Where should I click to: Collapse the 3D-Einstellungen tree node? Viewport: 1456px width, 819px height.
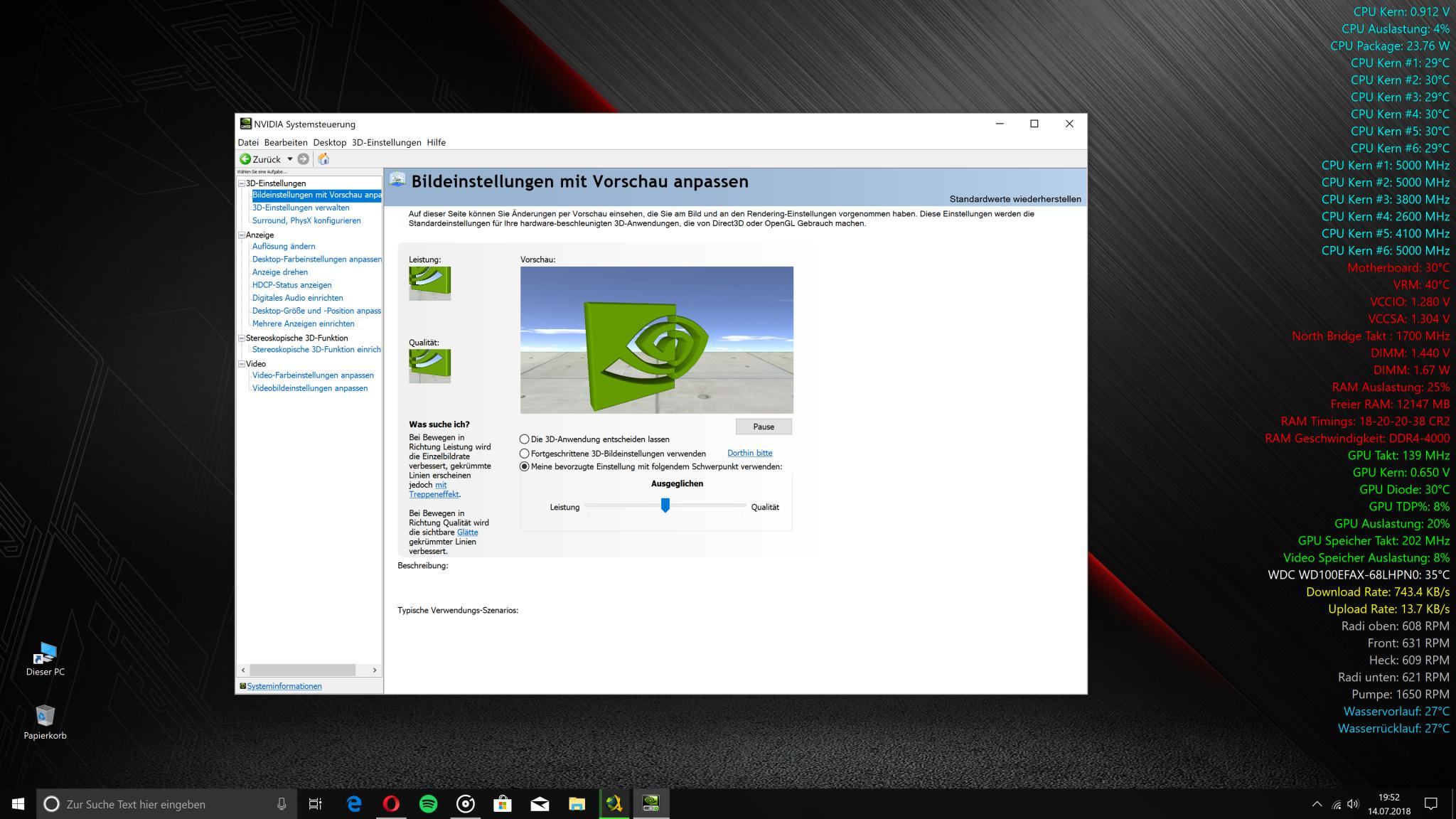click(x=242, y=183)
